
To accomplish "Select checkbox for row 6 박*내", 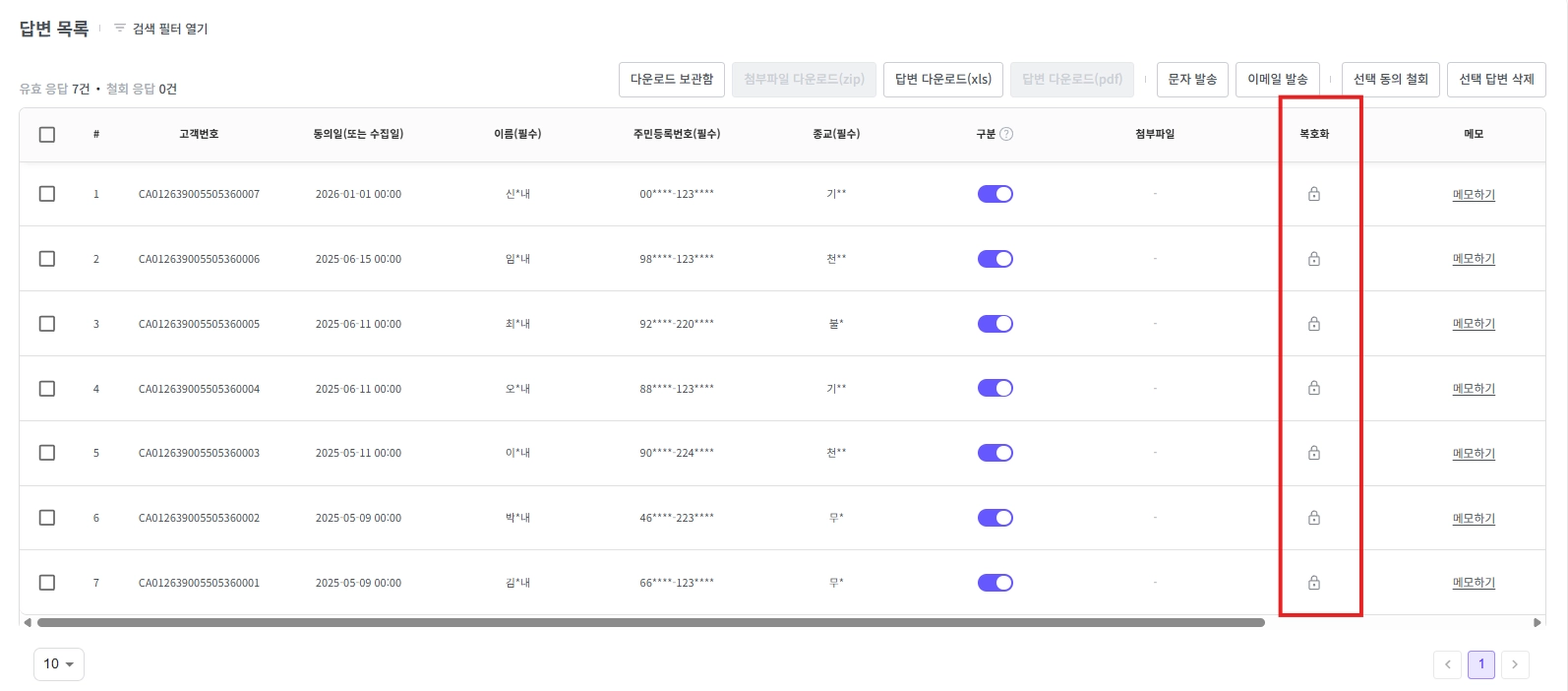I will tap(47, 518).
